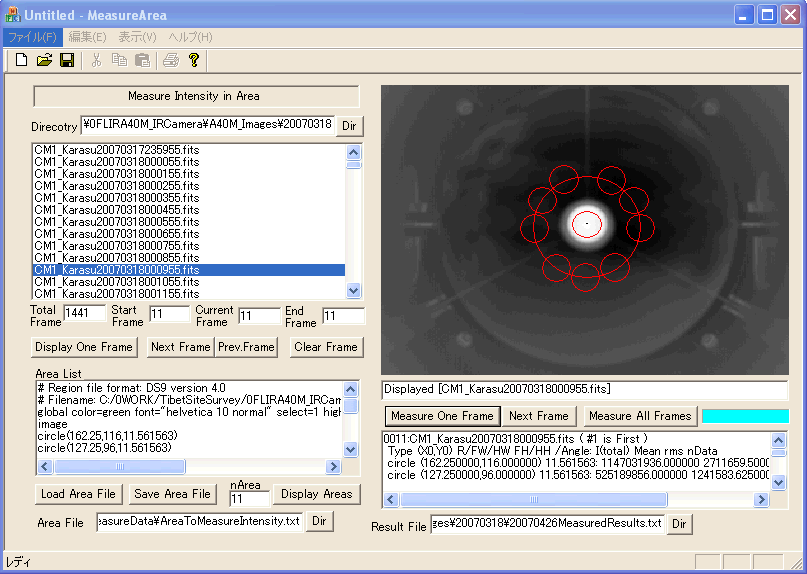Click the Open folder toolbar icon
Viewport: 807px width, 574px height.
click(44, 60)
